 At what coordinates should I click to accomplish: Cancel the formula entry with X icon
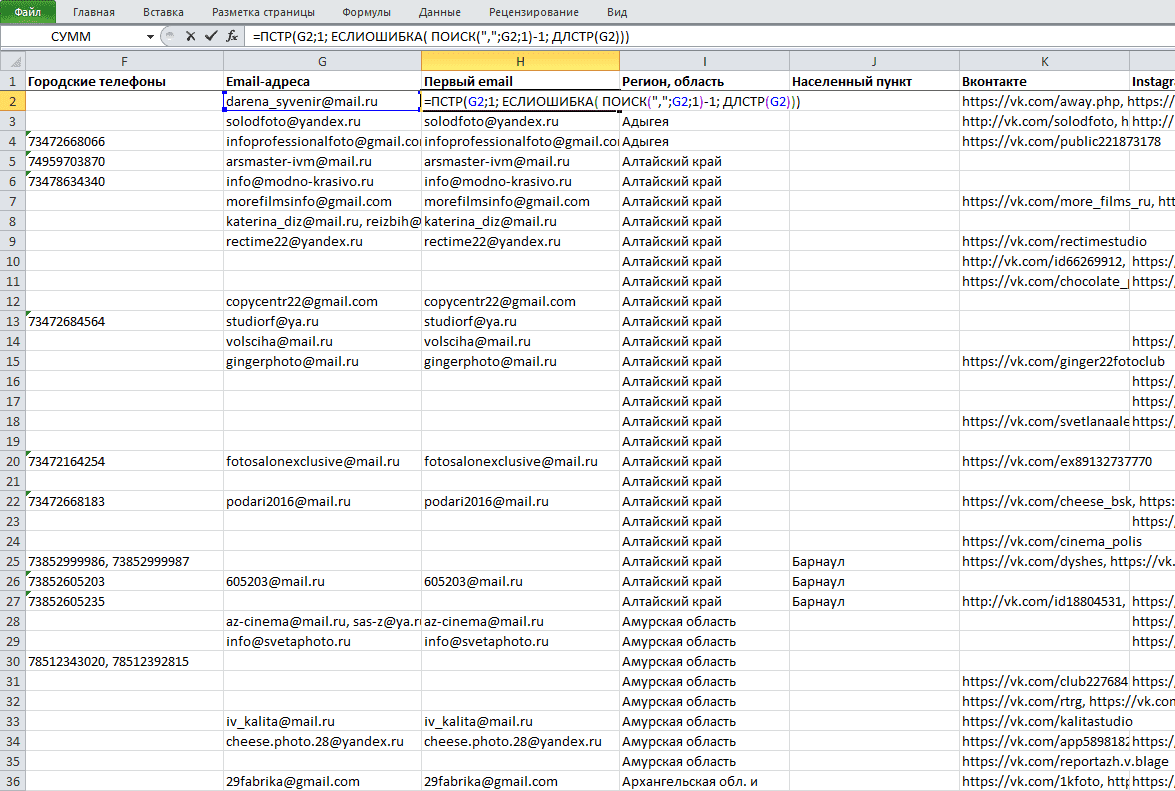[190, 36]
